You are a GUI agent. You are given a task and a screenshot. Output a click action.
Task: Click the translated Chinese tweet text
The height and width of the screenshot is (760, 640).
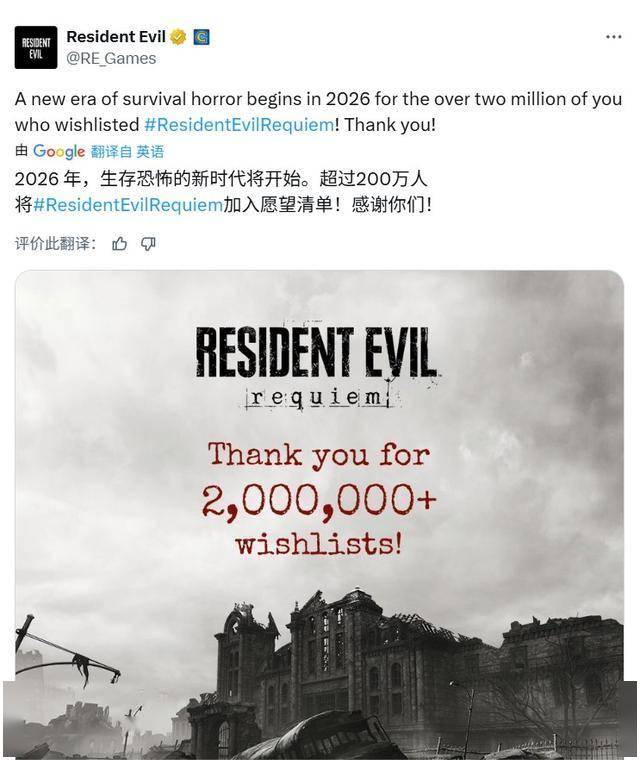pos(223,192)
